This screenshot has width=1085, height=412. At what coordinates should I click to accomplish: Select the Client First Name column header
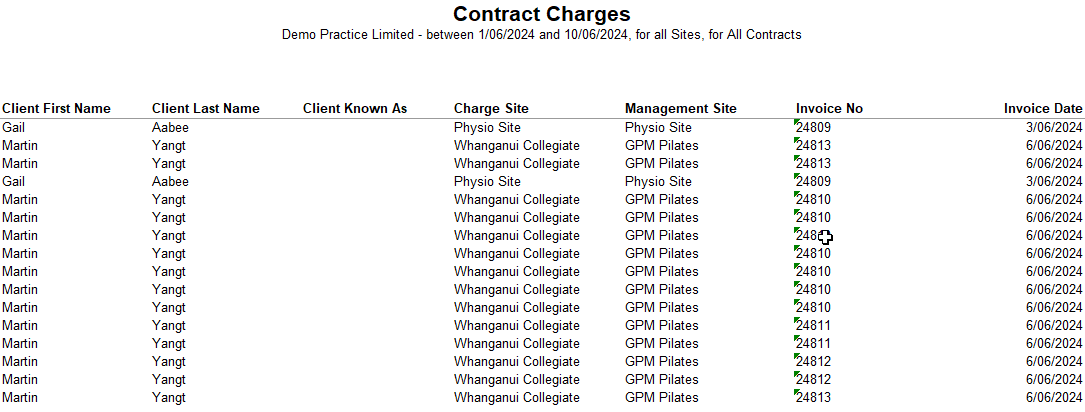[57, 109]
